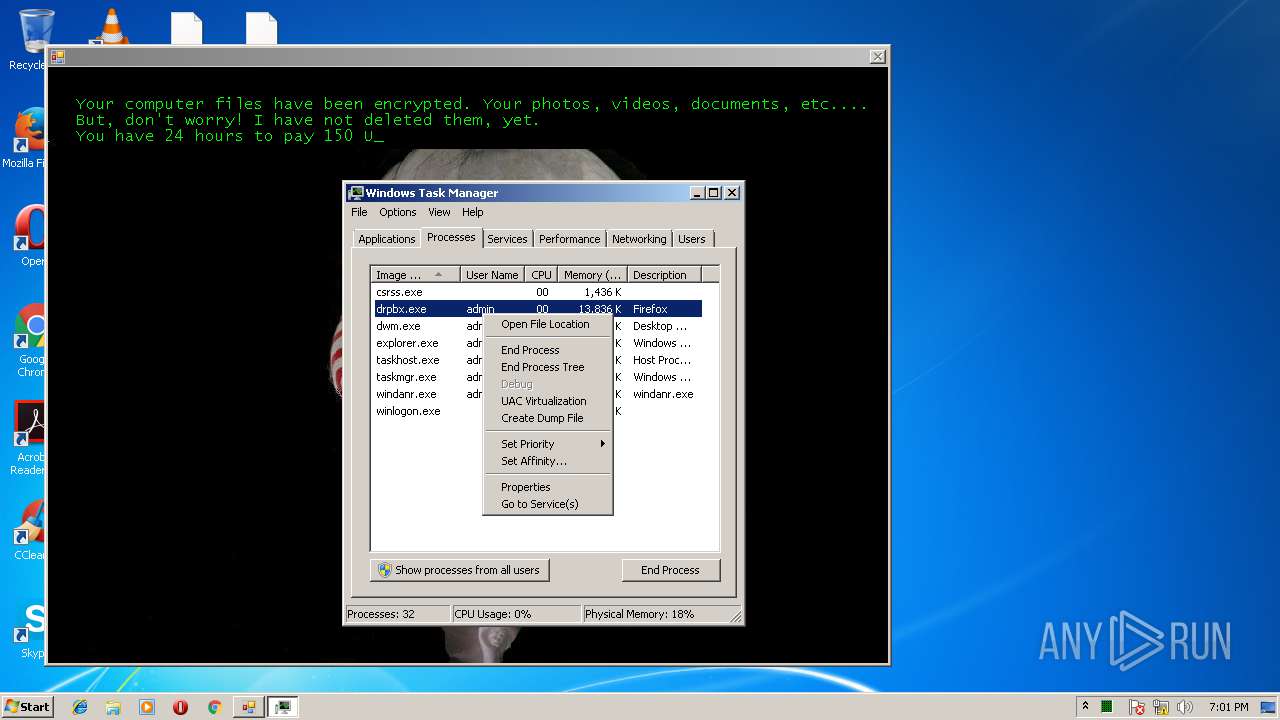The image size is (1280, 720).
Task: Sort by CPU column header
Action: (x=541, y=275)
